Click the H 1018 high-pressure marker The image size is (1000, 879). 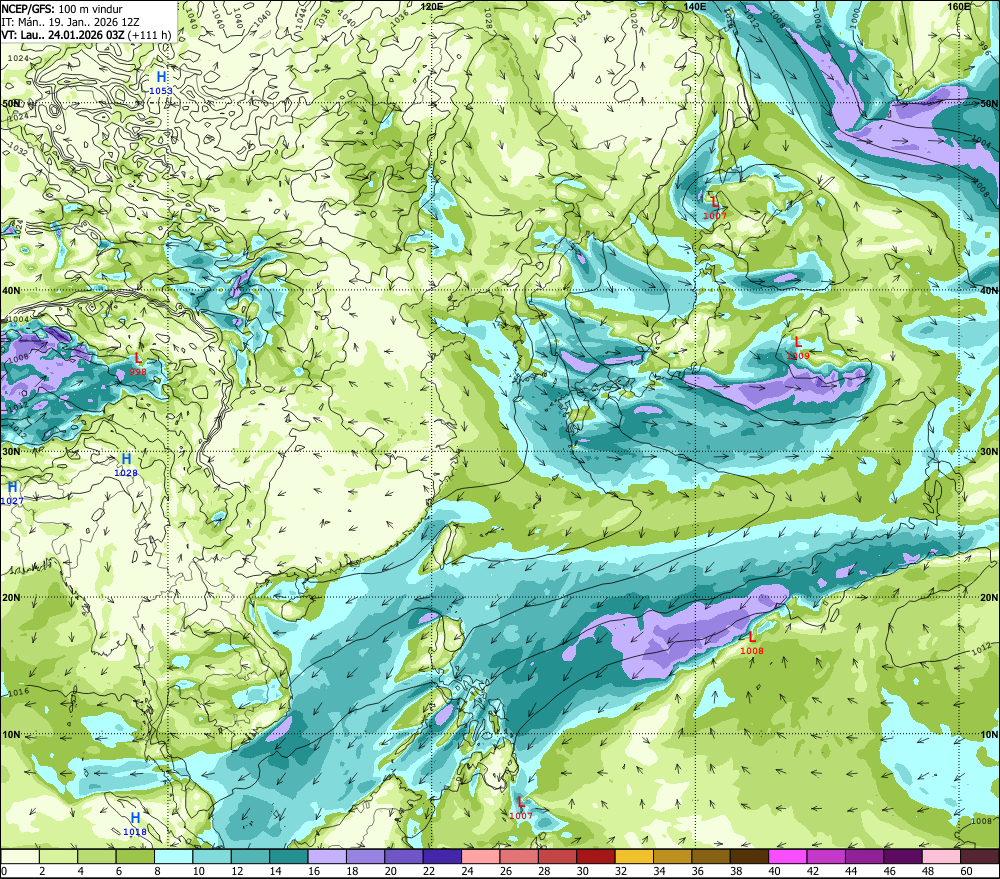coord(135,824)
